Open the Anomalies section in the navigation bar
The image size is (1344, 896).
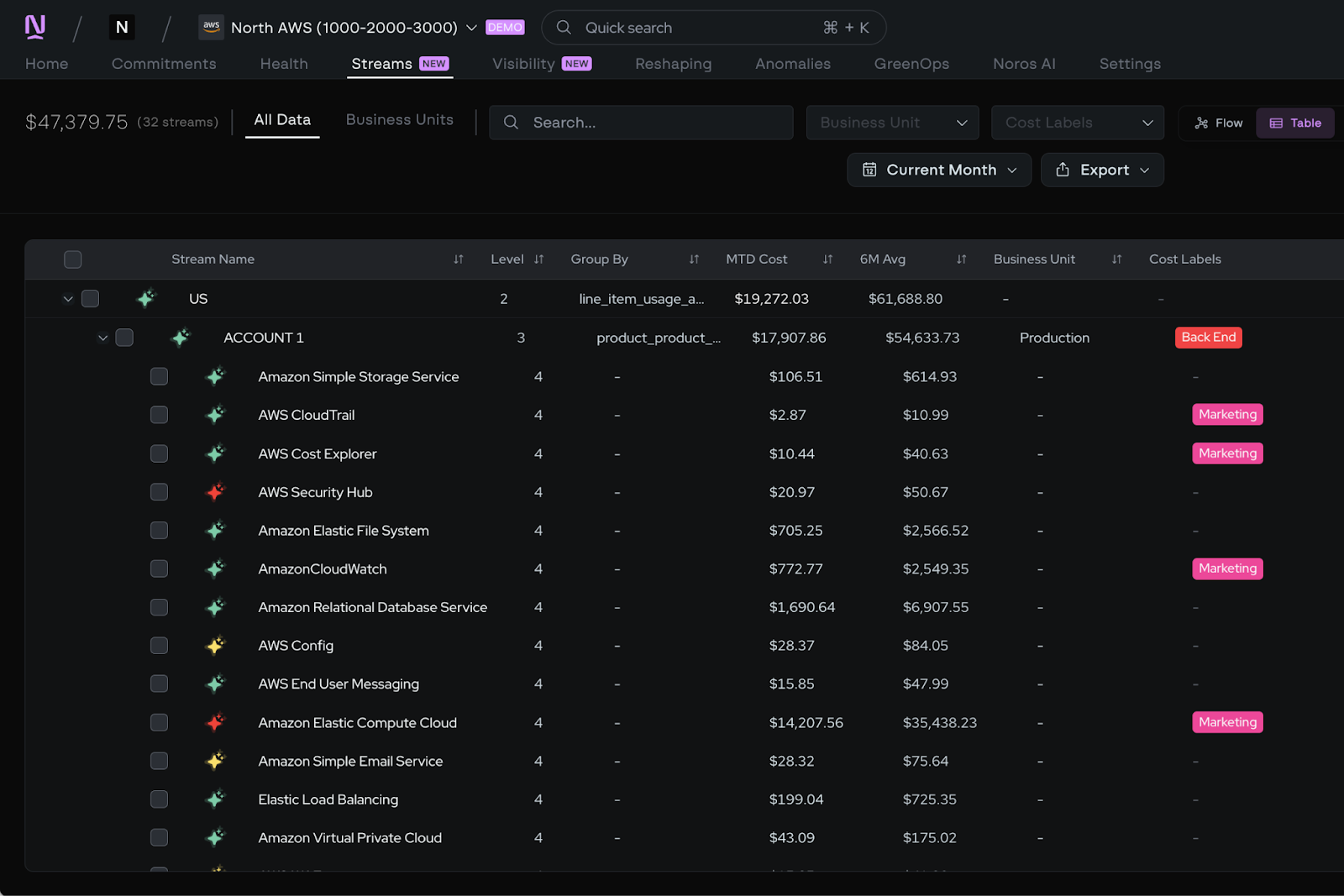click(791, 63)
